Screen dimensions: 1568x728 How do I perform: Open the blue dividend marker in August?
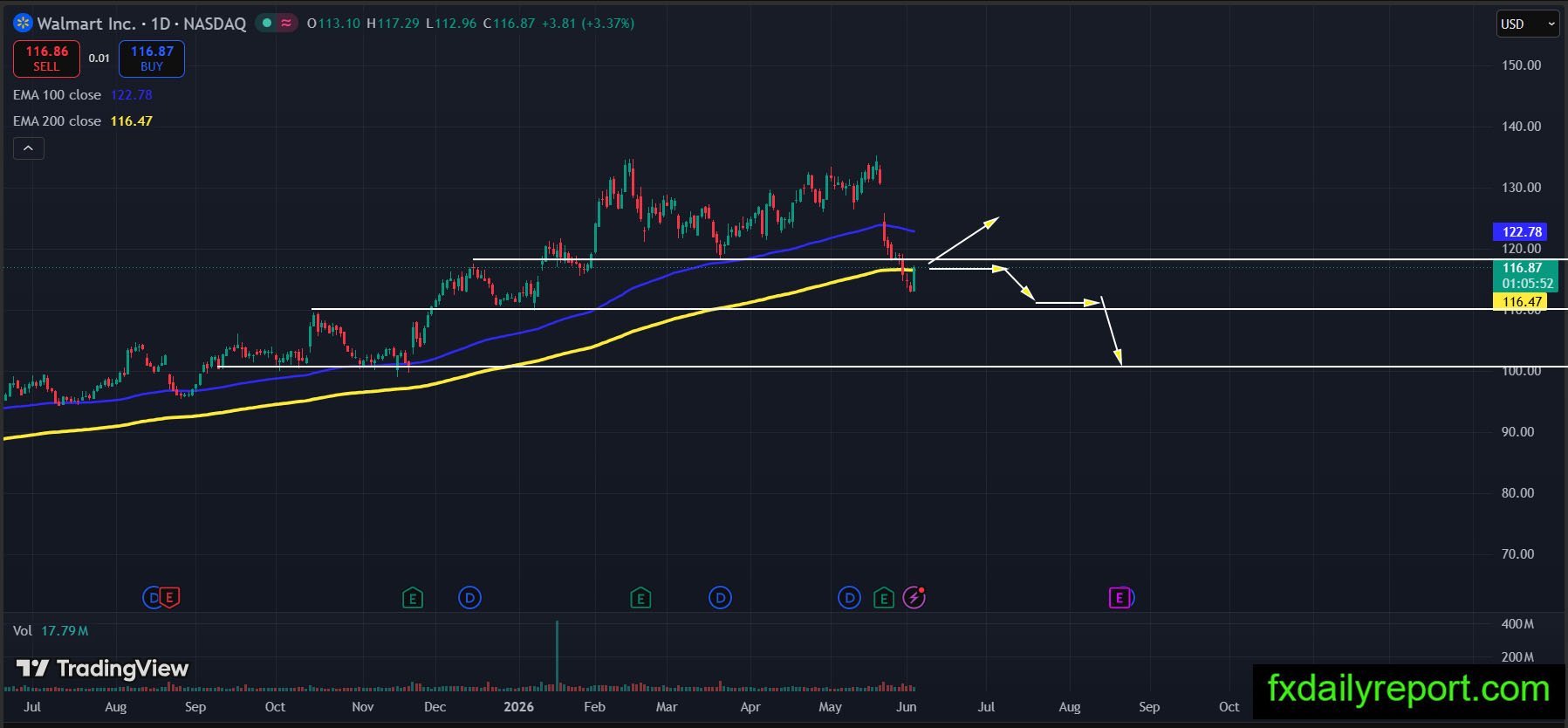tap(152, 598)
